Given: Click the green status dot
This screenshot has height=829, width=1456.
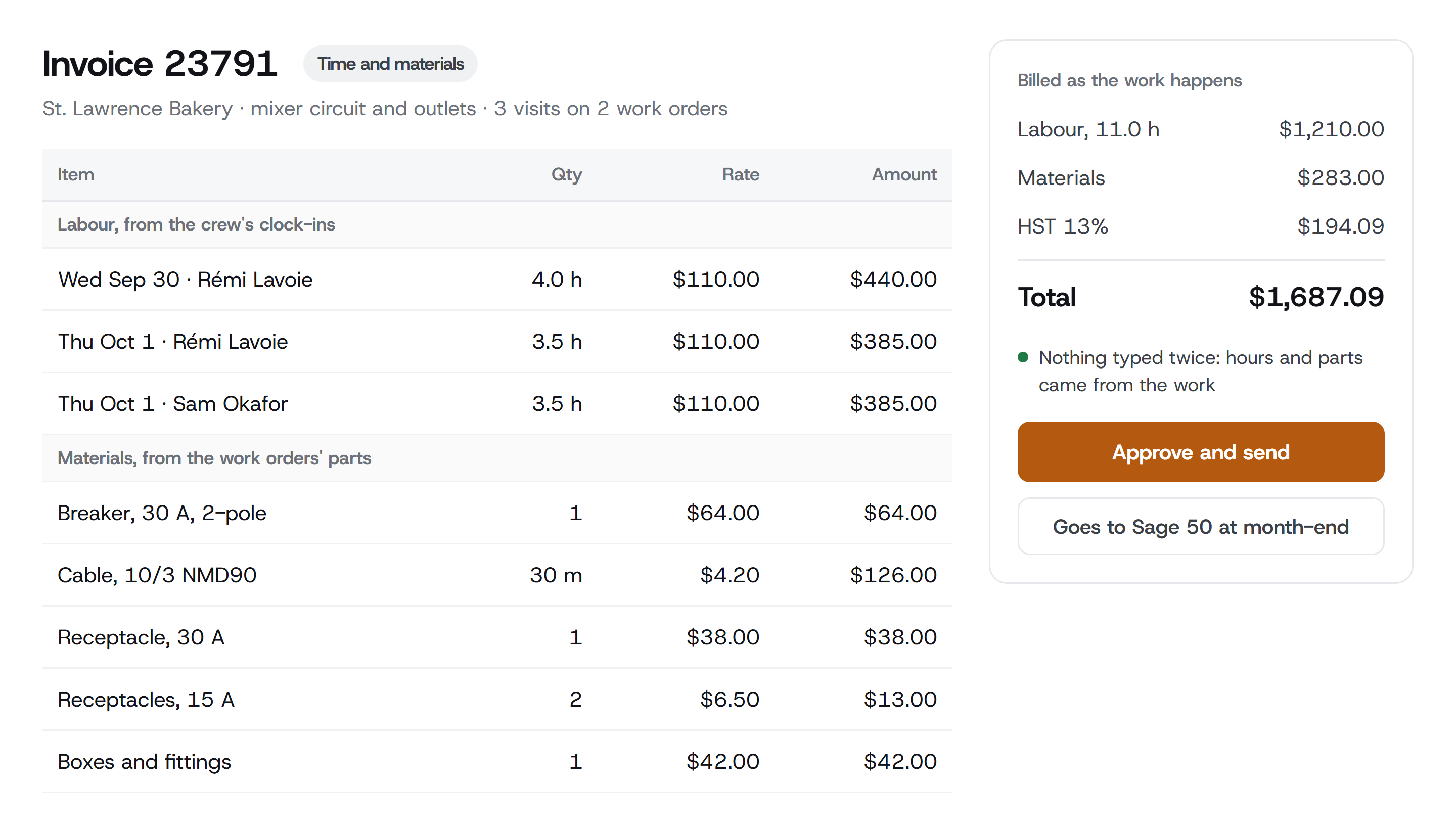Looking at the screenshot, I should 1023,357.
